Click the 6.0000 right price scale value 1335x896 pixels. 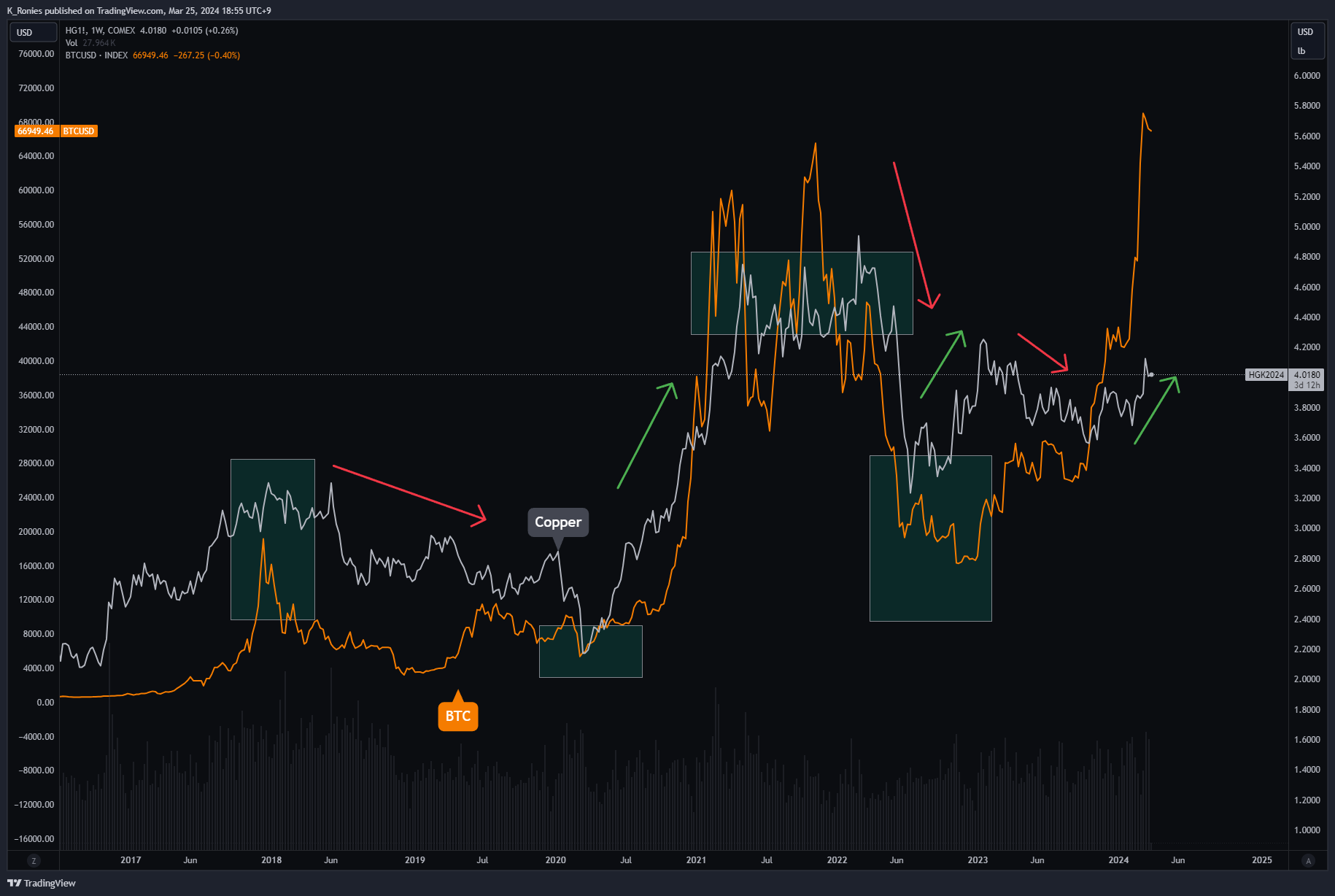click(x=1307, y=76)
